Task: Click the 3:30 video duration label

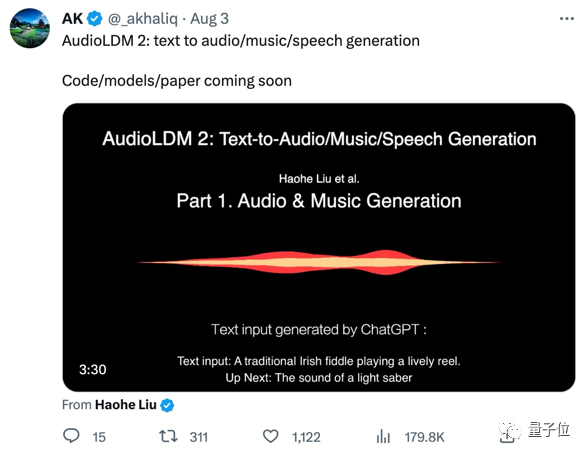Action: coord(93,369)
